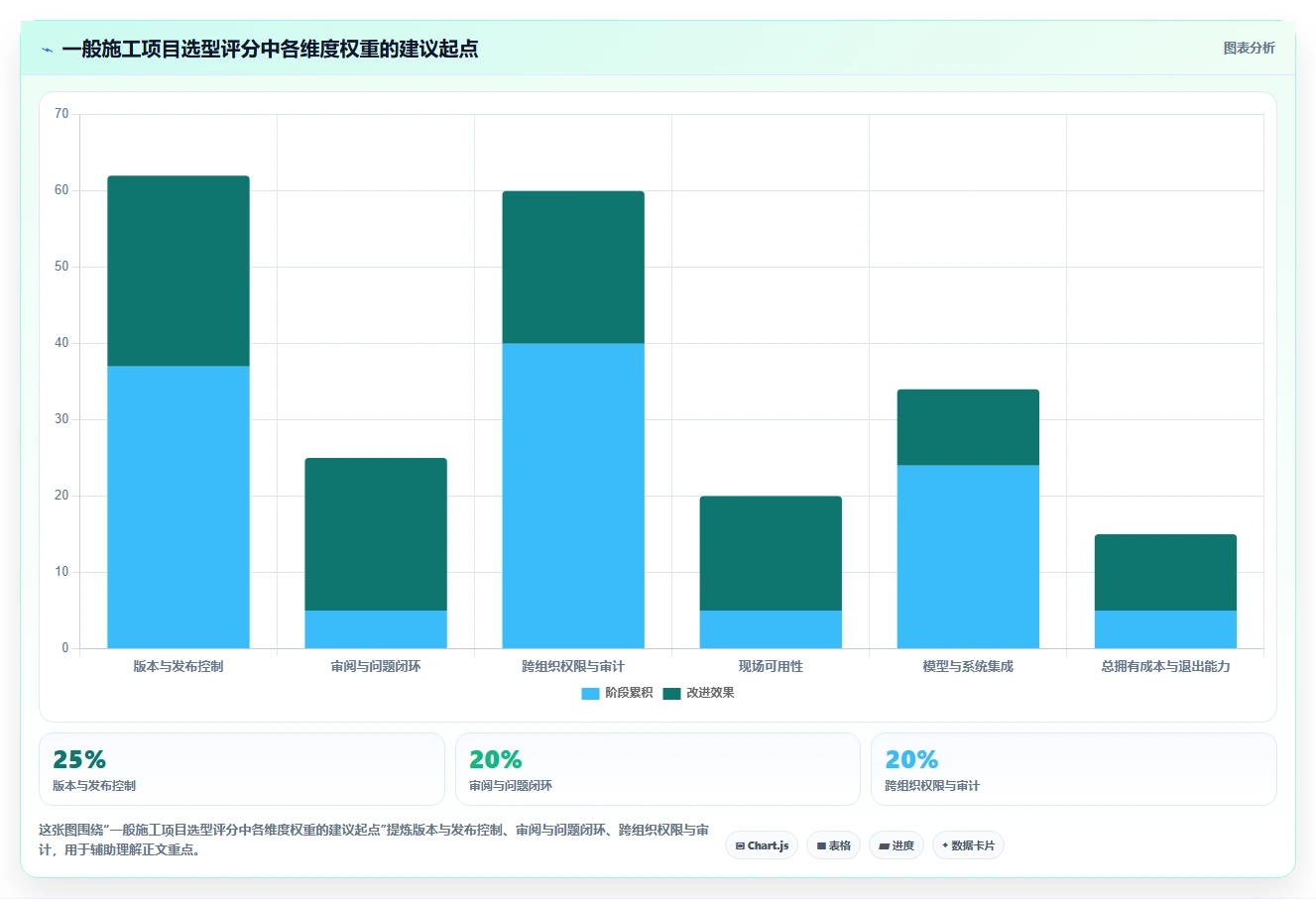Click the light blue segment of 模型与系统集成 bar
The width and height of the screenshot is (1316, 899).
(968, 557)
